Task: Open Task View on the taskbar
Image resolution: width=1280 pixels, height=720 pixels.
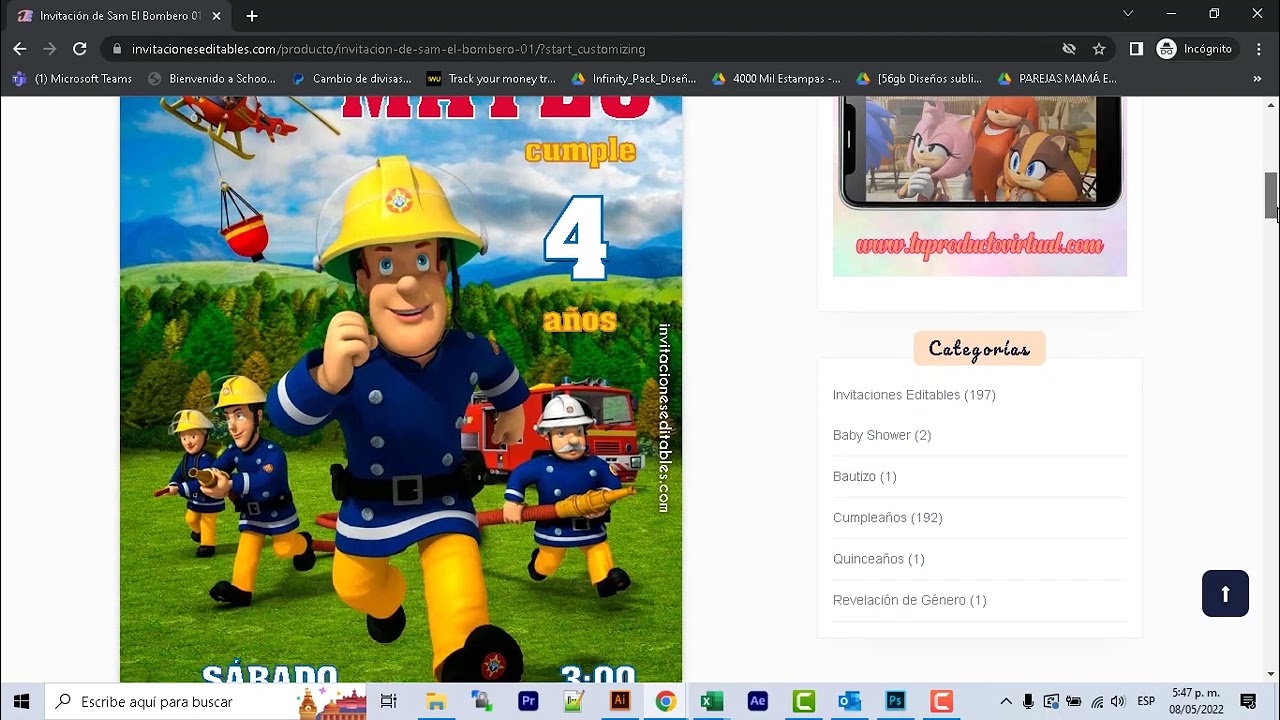Action: coord(389,701)
